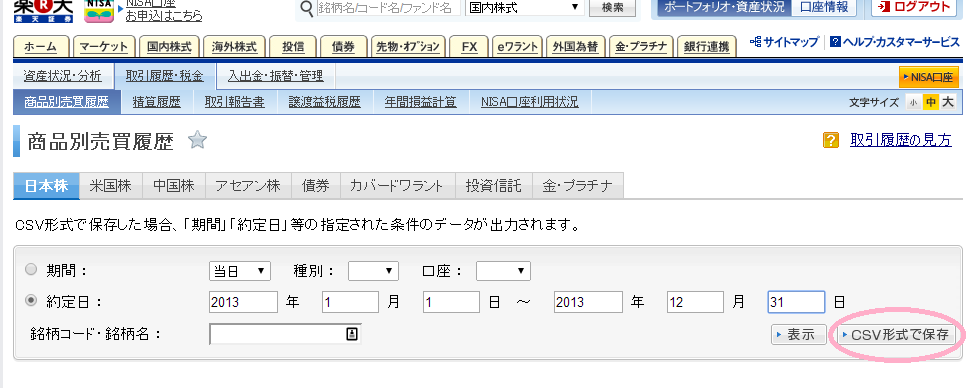The height and width of the screenshot is (388, 972).
Task: Open the 先物・オプション menu tab
Action: [407, 46]
